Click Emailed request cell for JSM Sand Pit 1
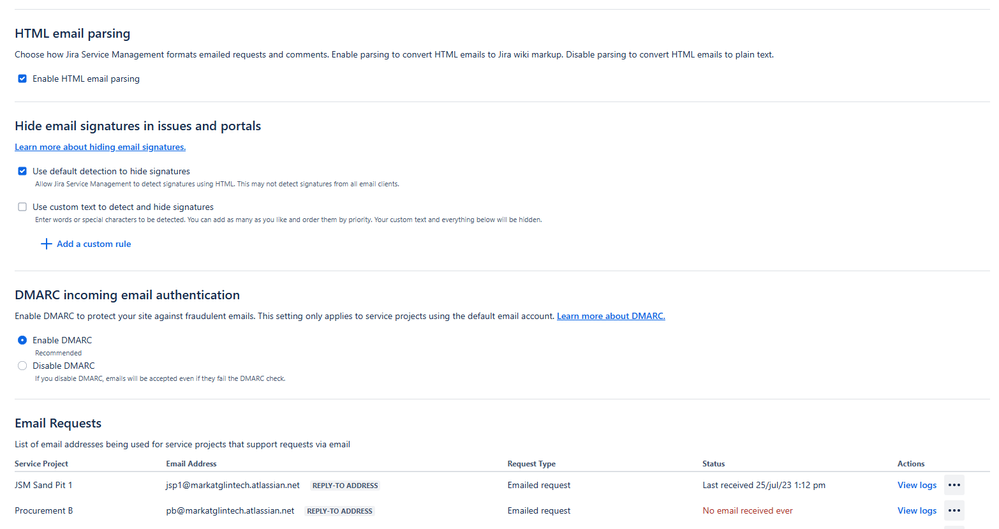Screen dimensions: 999x529 539,485
